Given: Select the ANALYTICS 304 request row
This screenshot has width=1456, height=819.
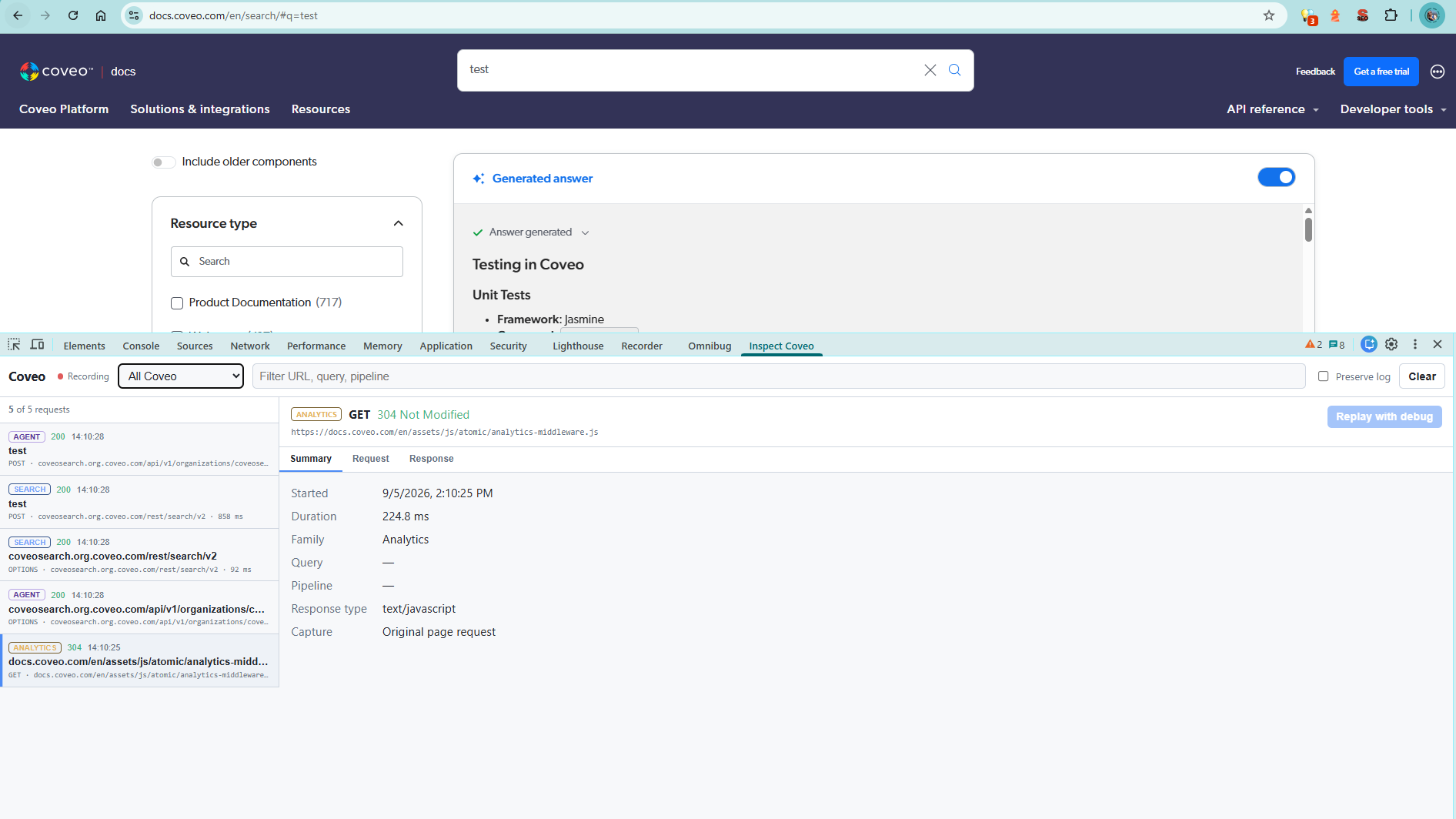Looking at the screenshot, I should click(139, 660).
